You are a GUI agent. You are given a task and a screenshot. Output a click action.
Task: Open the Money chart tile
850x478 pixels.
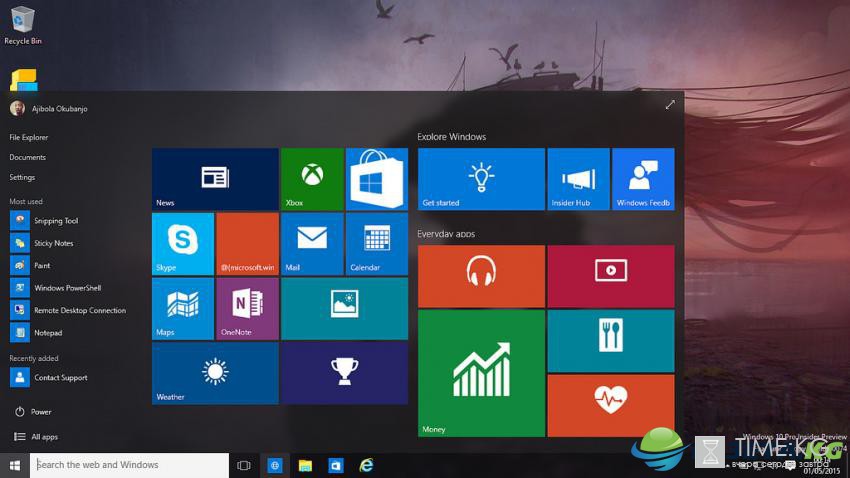[481, 373]
